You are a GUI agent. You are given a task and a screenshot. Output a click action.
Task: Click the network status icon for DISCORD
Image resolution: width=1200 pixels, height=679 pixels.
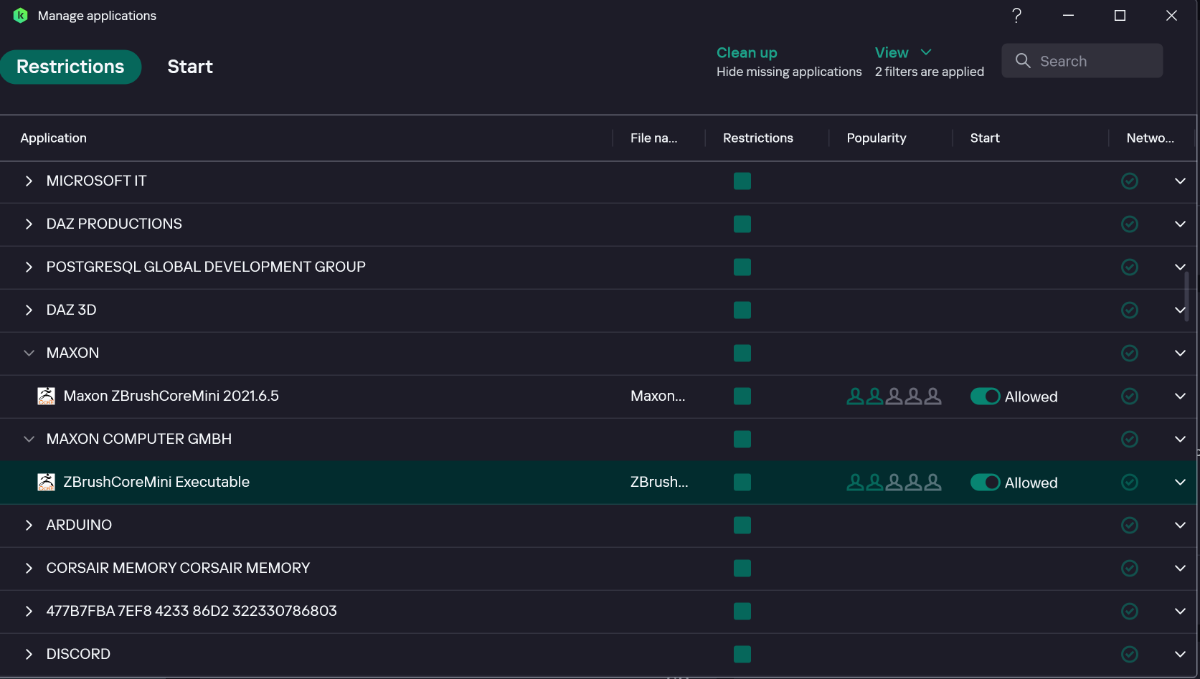click(x=1129, y=654)
